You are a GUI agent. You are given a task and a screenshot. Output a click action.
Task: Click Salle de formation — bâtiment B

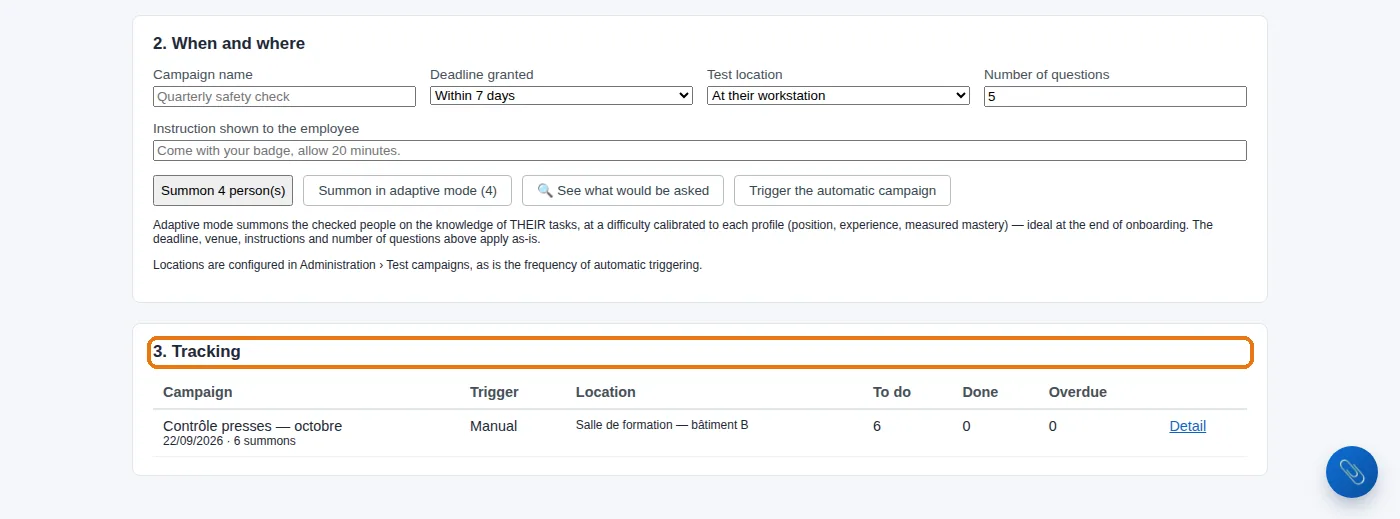pos(662,425)
